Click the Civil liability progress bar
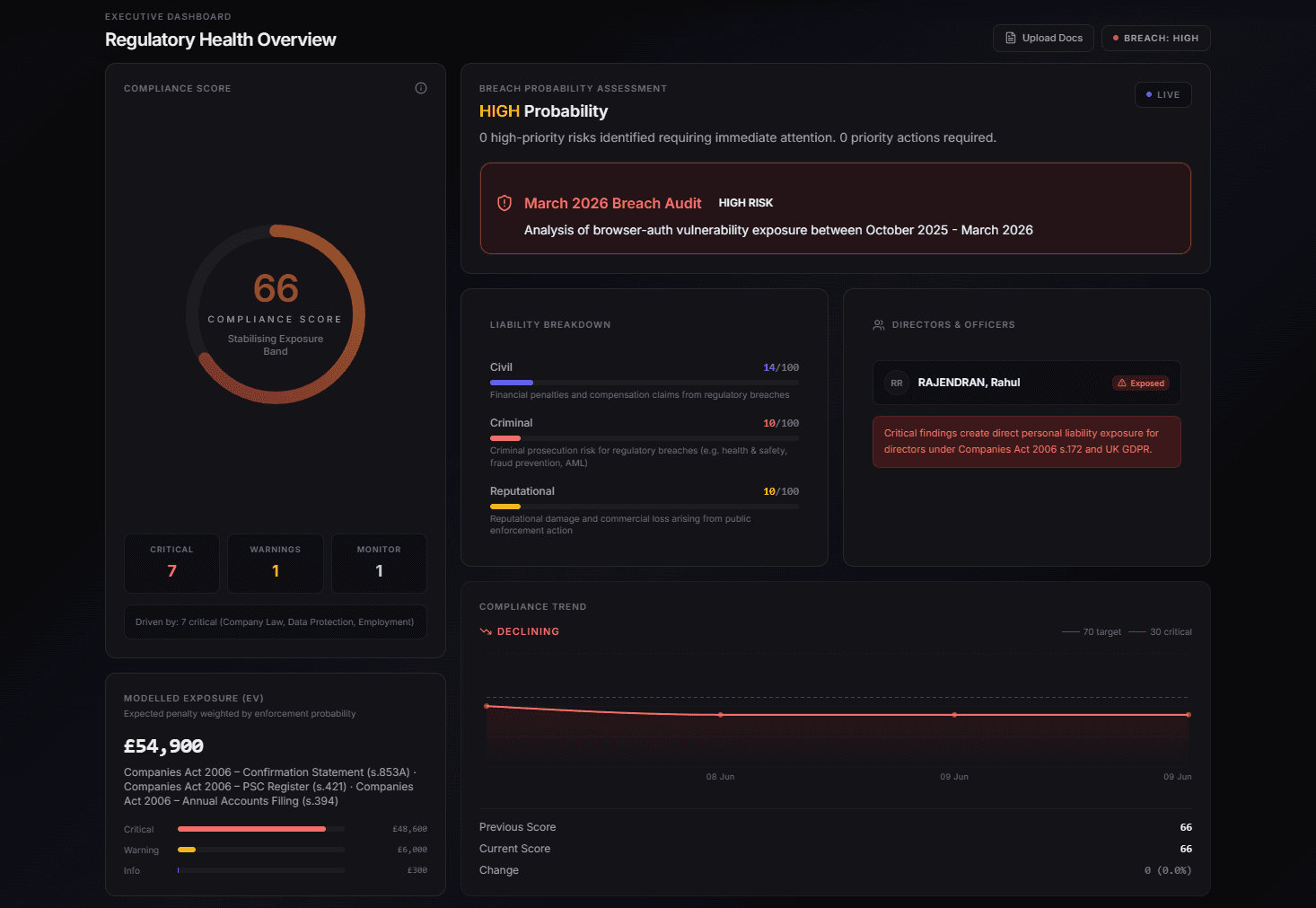Image resolution: width=1316 pixels, height=908 pixels. pos(645,383)
